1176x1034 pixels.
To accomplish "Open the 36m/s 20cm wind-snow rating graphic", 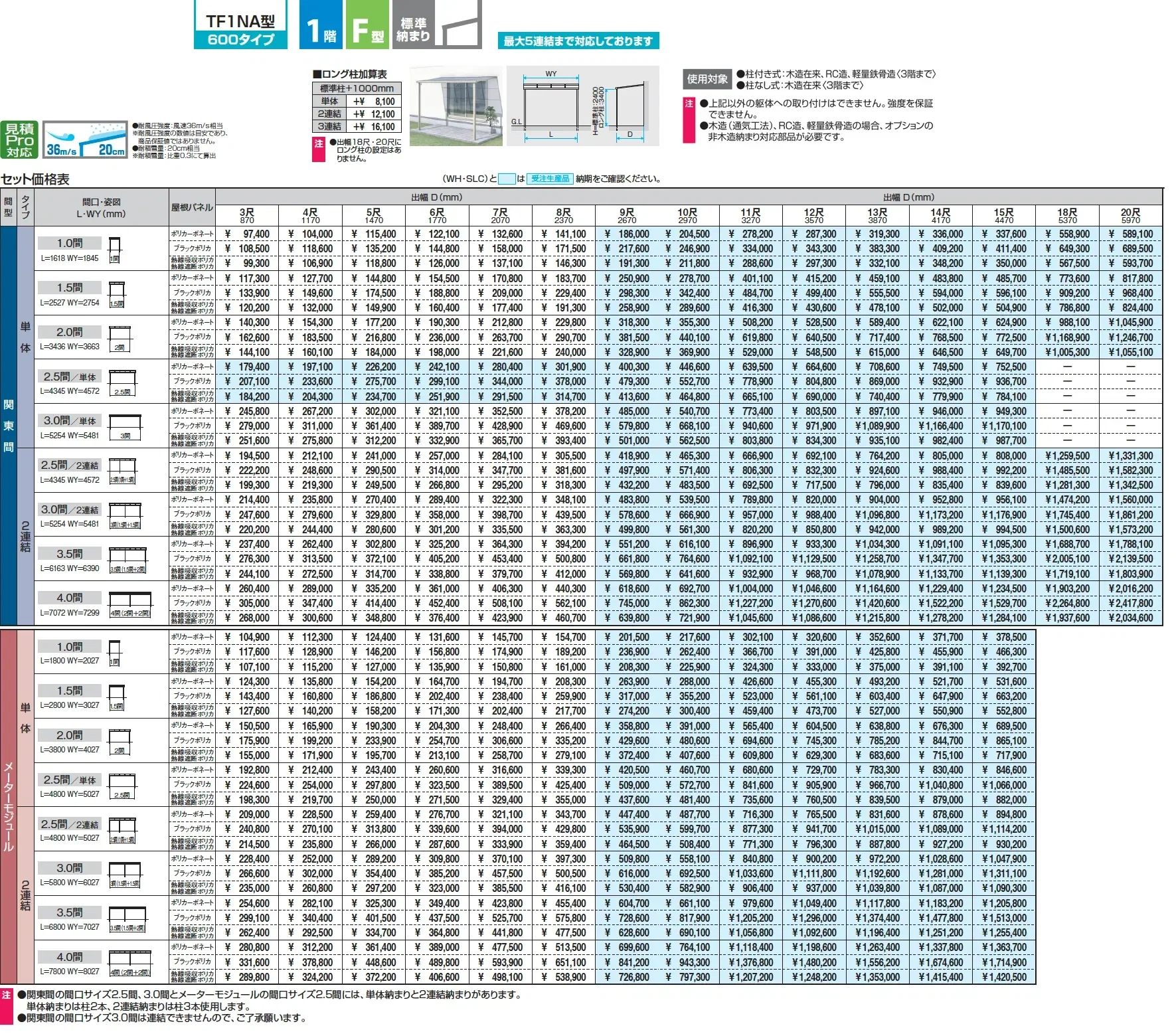I will 83,137.
